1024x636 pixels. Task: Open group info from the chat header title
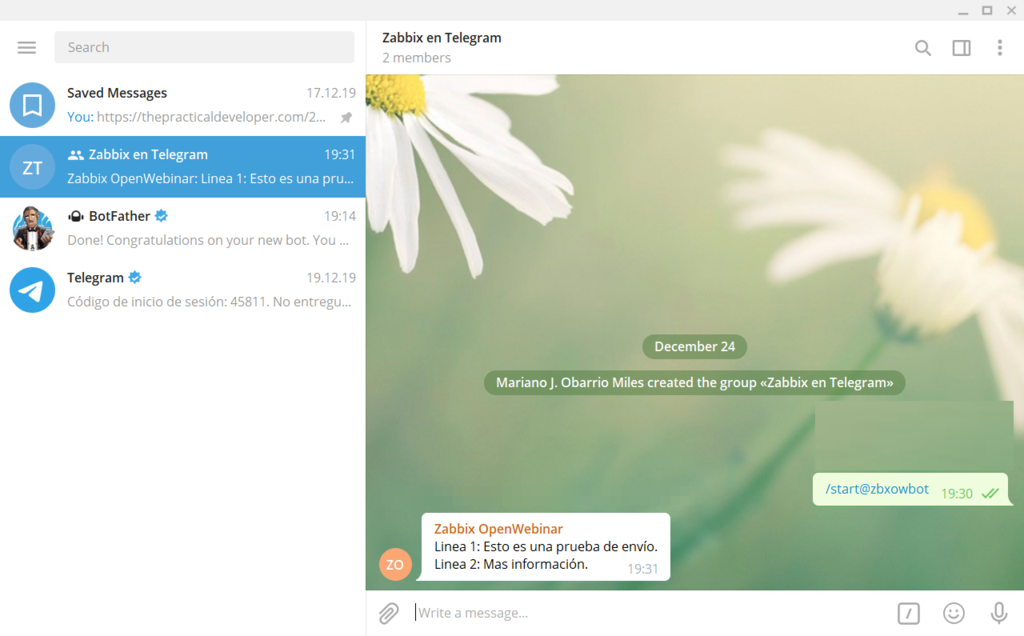[442, 38]
